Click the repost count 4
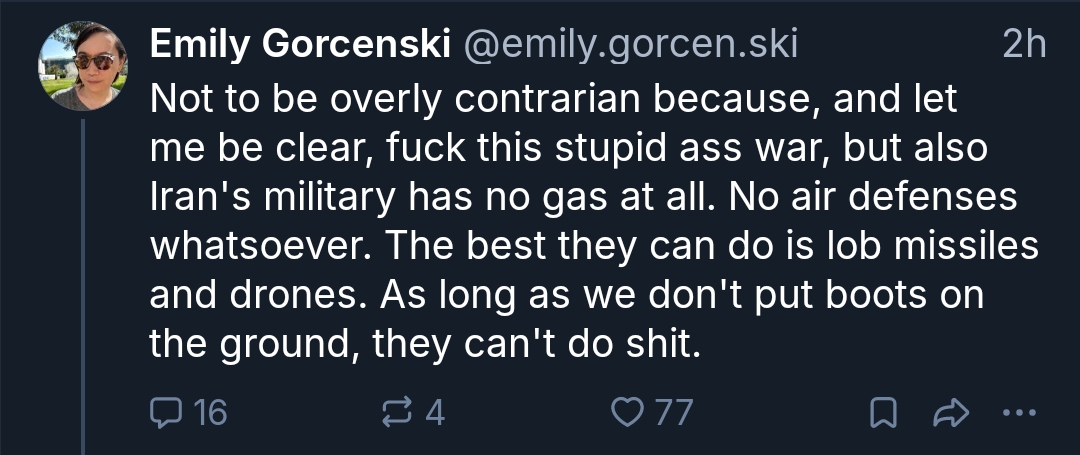 click(x=435, y=412)
